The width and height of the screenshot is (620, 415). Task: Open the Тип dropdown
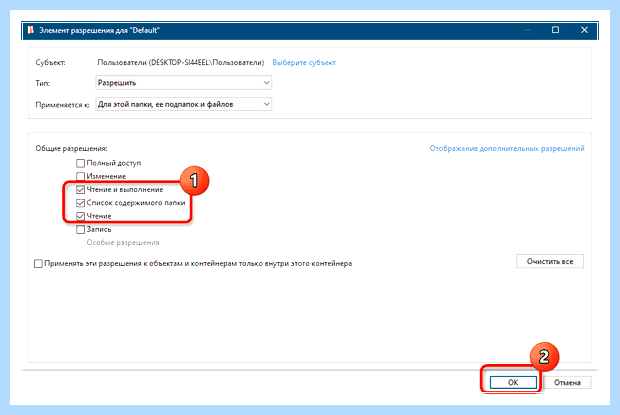(183, 83)
